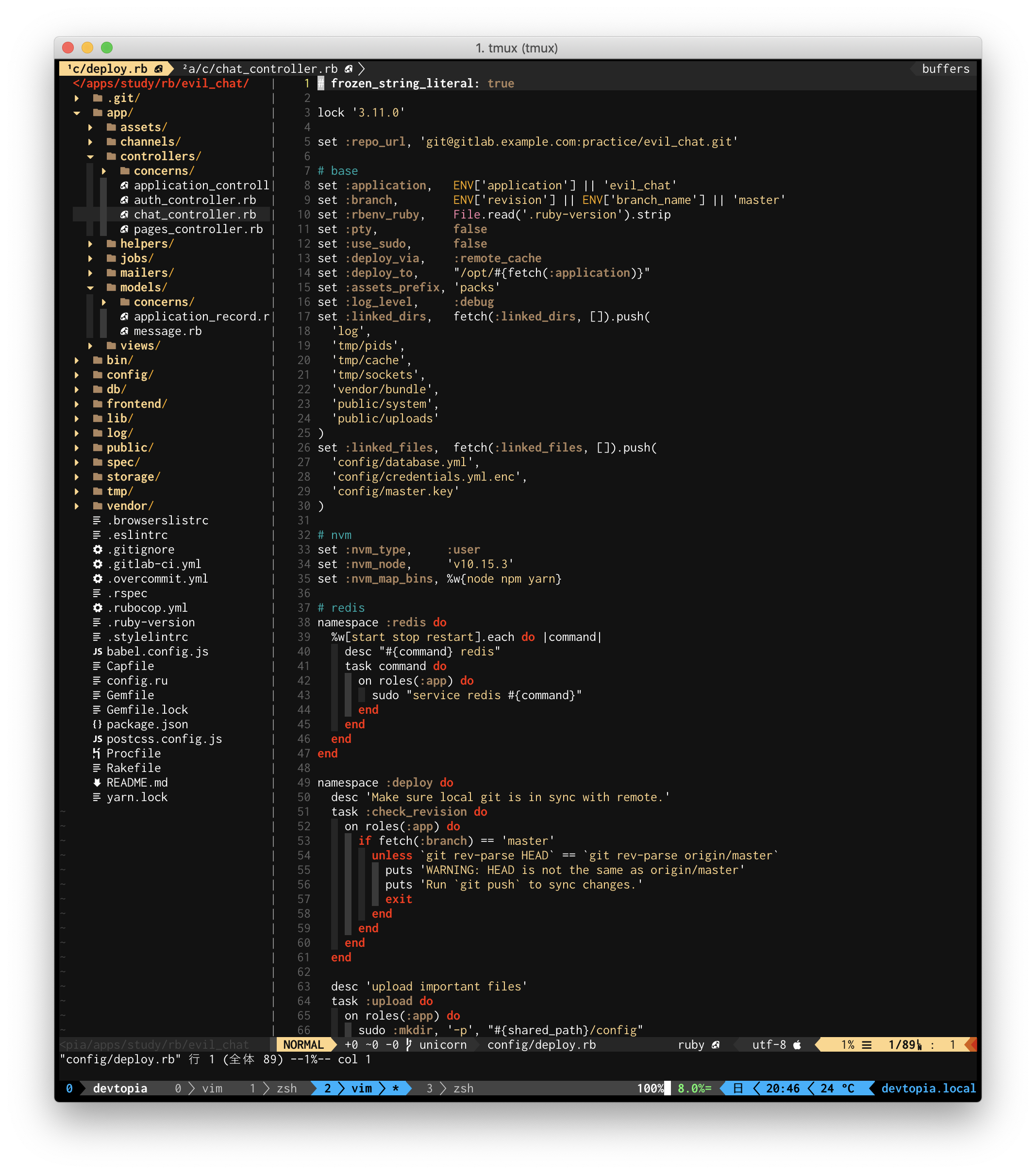Open message.rb in the file tree
This screenshot has height=1174, width=1036.
coord(167,332)
